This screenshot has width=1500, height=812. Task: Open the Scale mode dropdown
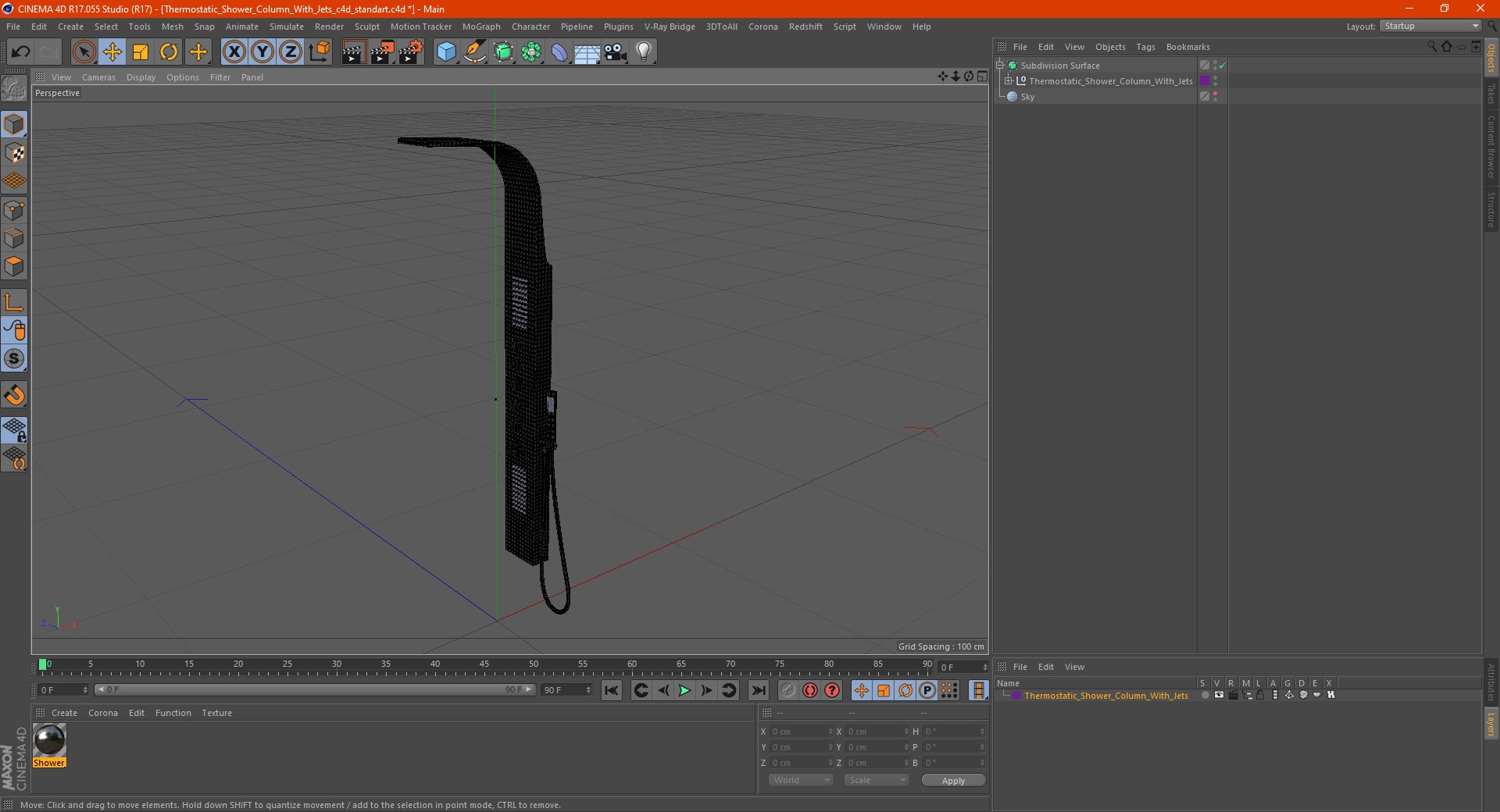pos(877,780)
